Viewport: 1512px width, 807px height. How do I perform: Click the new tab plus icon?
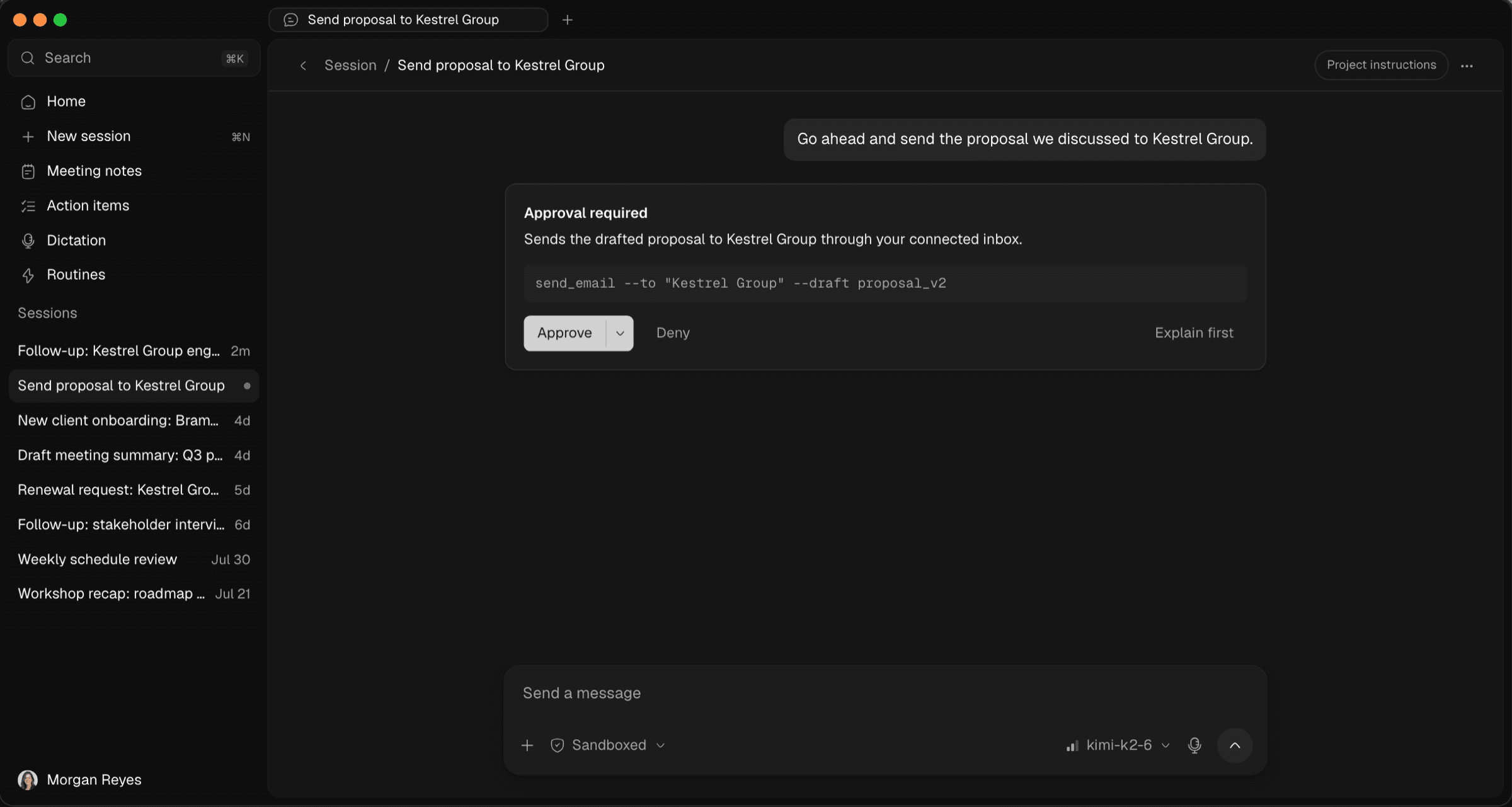pyautogui.click(x=567, y=20)
